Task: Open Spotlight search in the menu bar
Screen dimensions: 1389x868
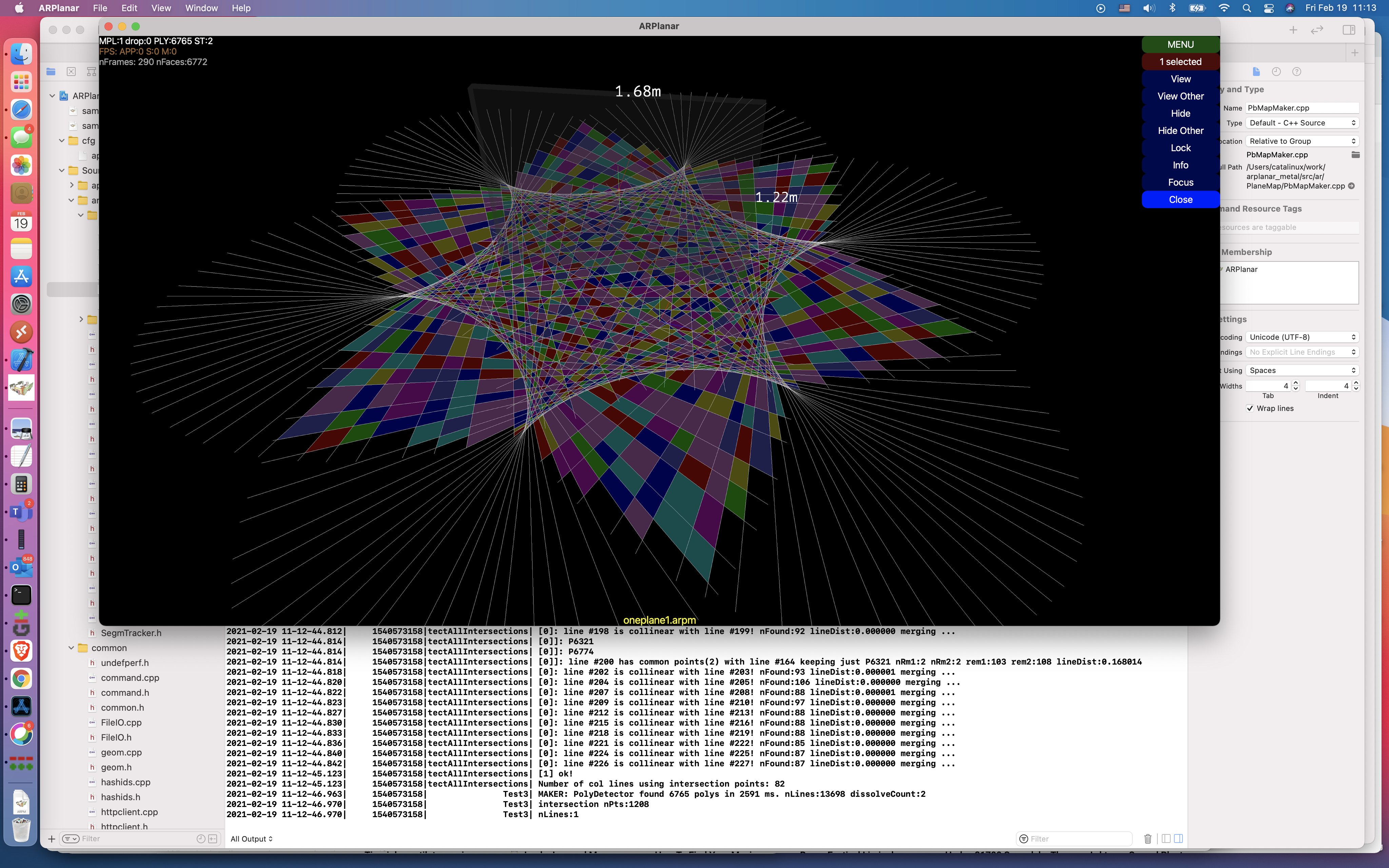Action: click(1246, 8)
